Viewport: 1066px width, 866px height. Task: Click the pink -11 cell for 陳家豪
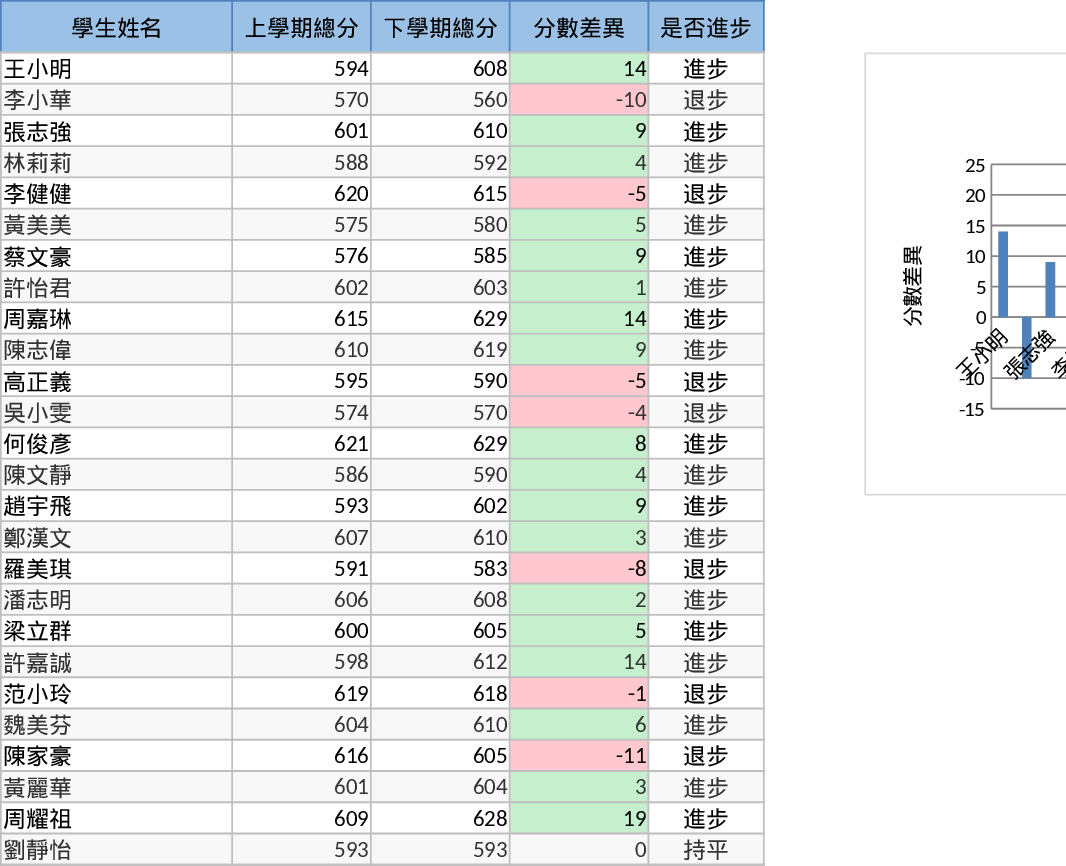point(580,756)
